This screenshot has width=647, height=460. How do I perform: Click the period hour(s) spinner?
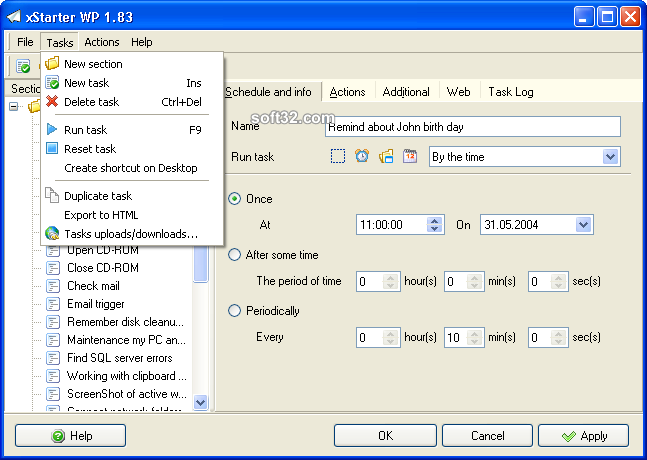390,281
